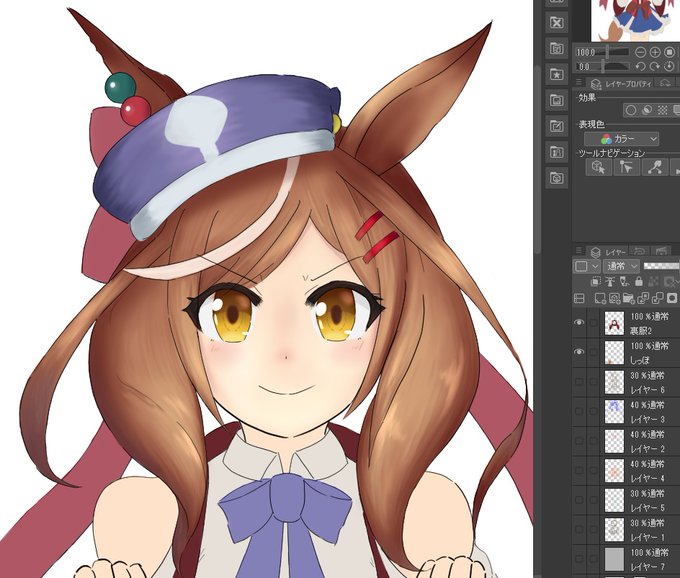The image size is (680, 578).
Task: Adjust the layer opacity slider
Action: coord(661,266)
